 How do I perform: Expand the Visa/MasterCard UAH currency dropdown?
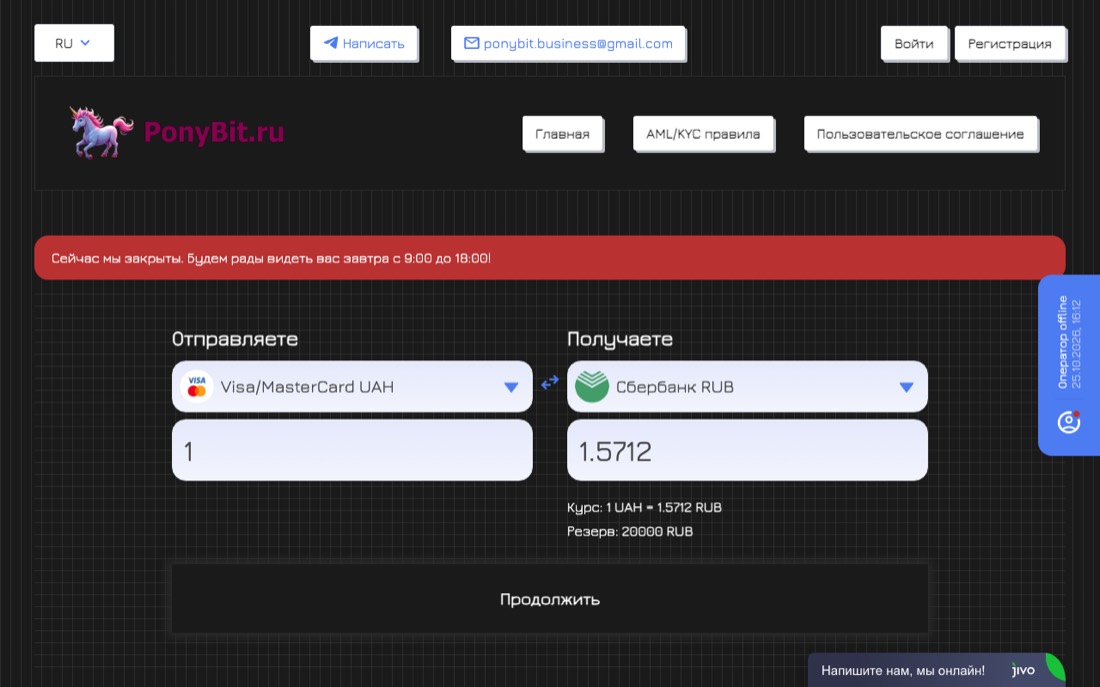352,387
